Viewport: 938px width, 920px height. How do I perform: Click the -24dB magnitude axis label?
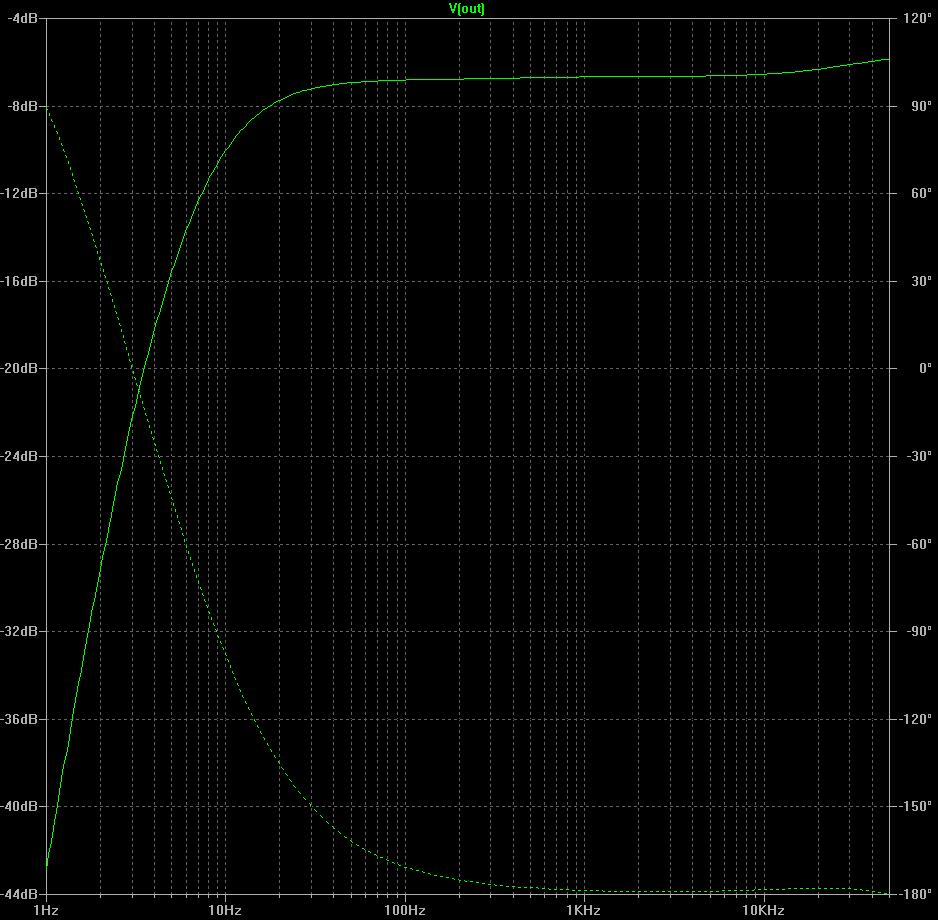(19, 456)
